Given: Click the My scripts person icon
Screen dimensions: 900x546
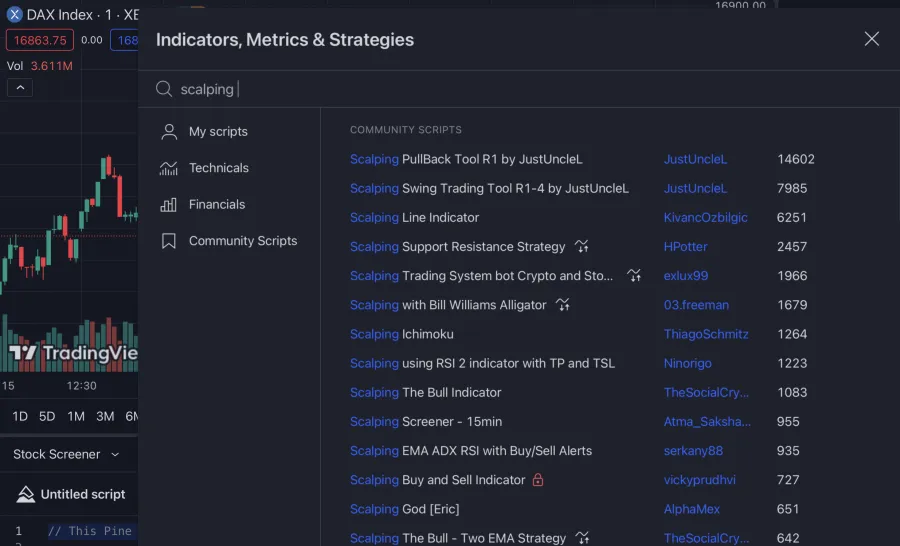Looking at the screenshot, I should pos(169,132).
